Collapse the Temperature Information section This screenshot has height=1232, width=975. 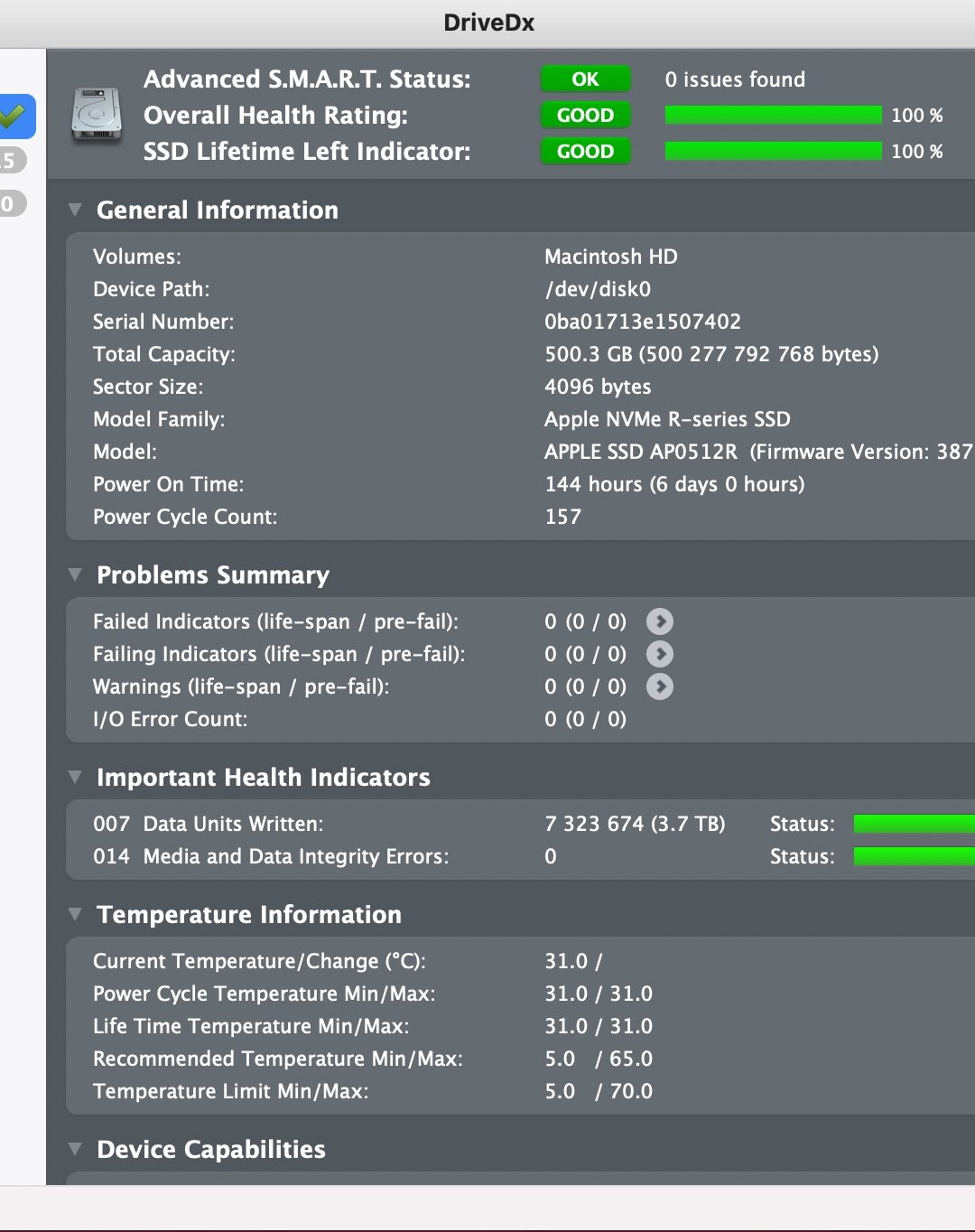(x=75, y=914)
